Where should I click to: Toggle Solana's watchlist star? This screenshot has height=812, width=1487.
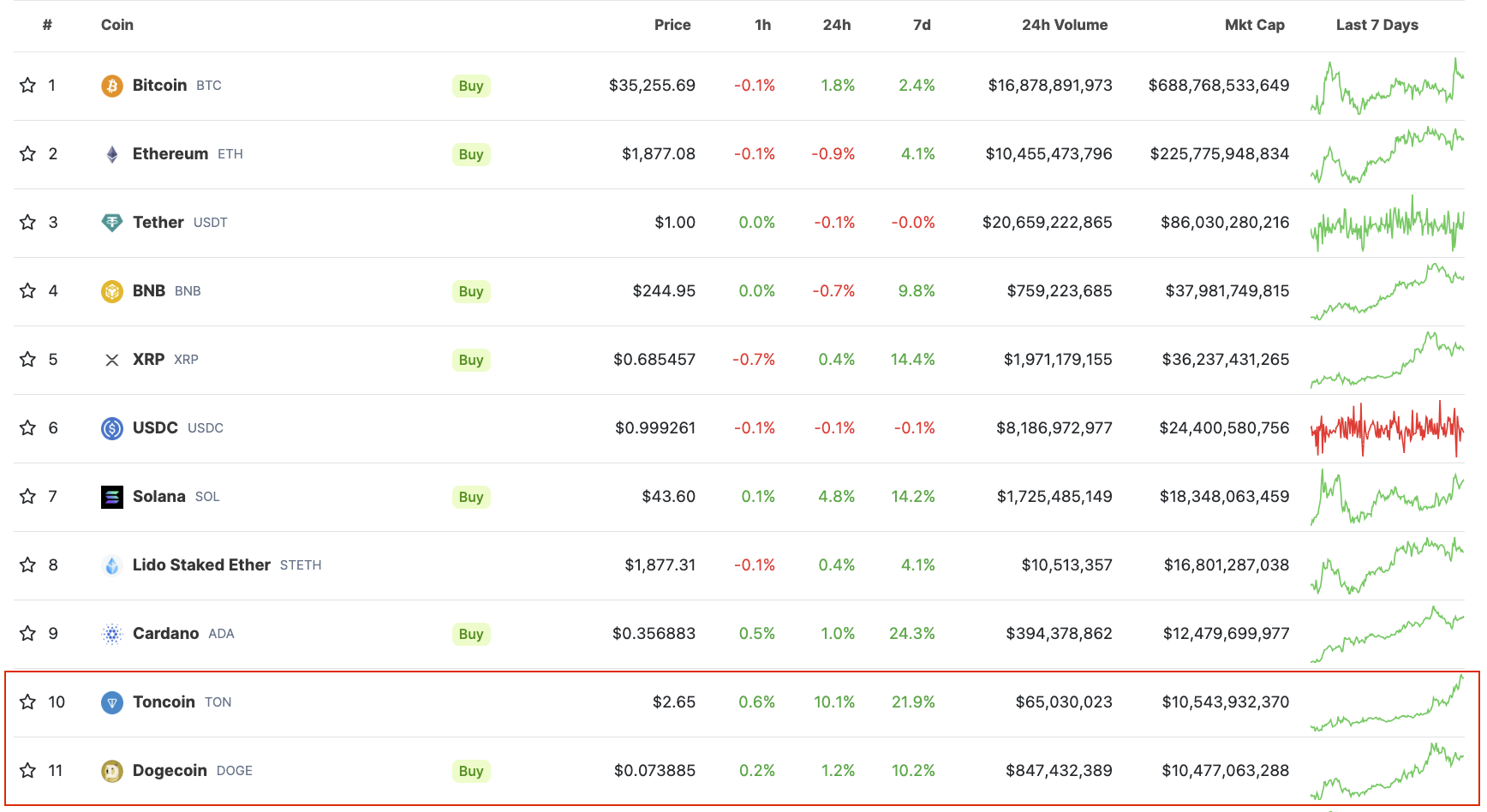point(27,496)
